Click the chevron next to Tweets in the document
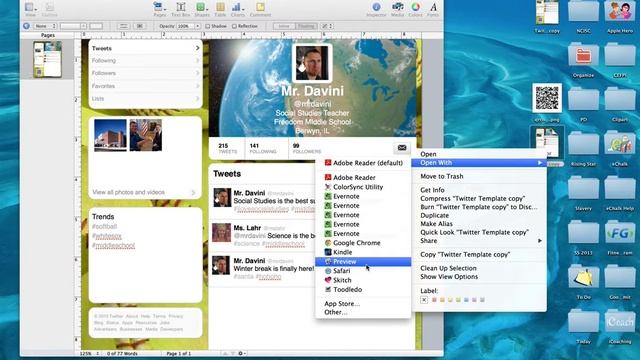640x360 pixels. tap(198, 48)
